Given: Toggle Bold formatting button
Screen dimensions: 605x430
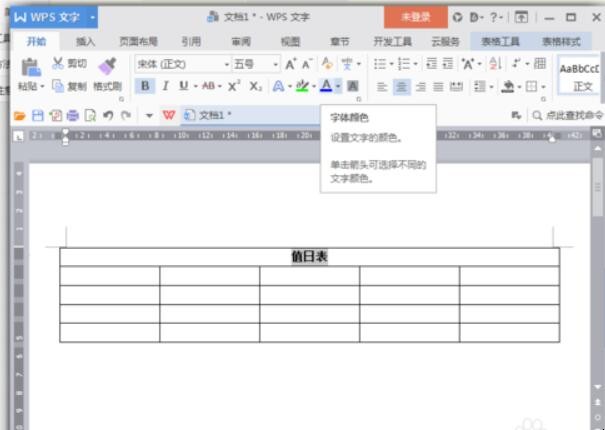Looking at the screenshot, I should (145, 87).
